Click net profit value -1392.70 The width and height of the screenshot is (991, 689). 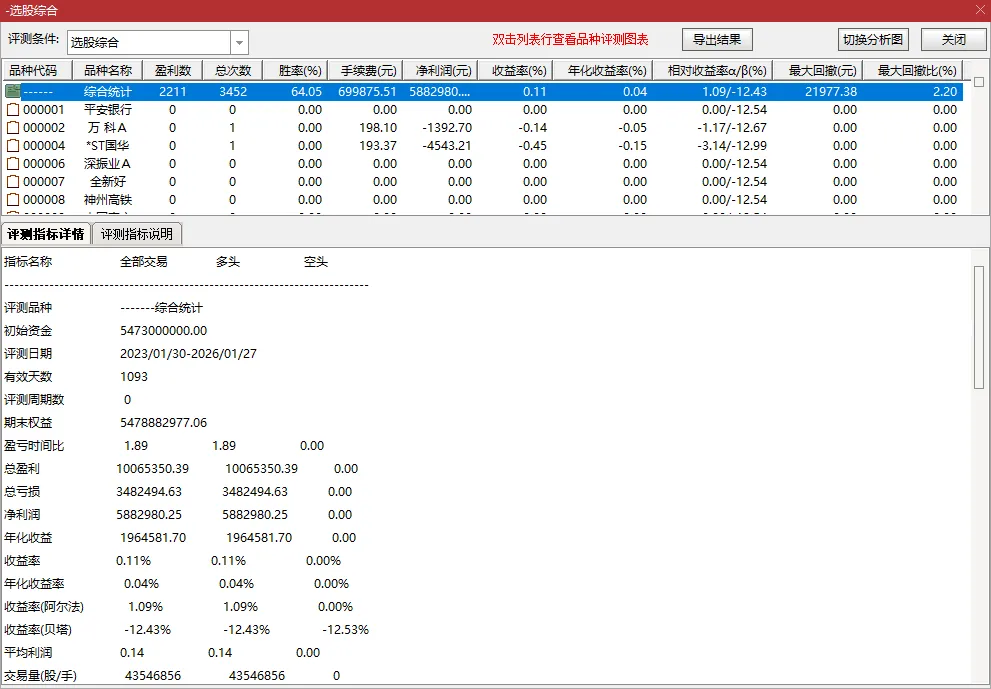coord(447,128)
